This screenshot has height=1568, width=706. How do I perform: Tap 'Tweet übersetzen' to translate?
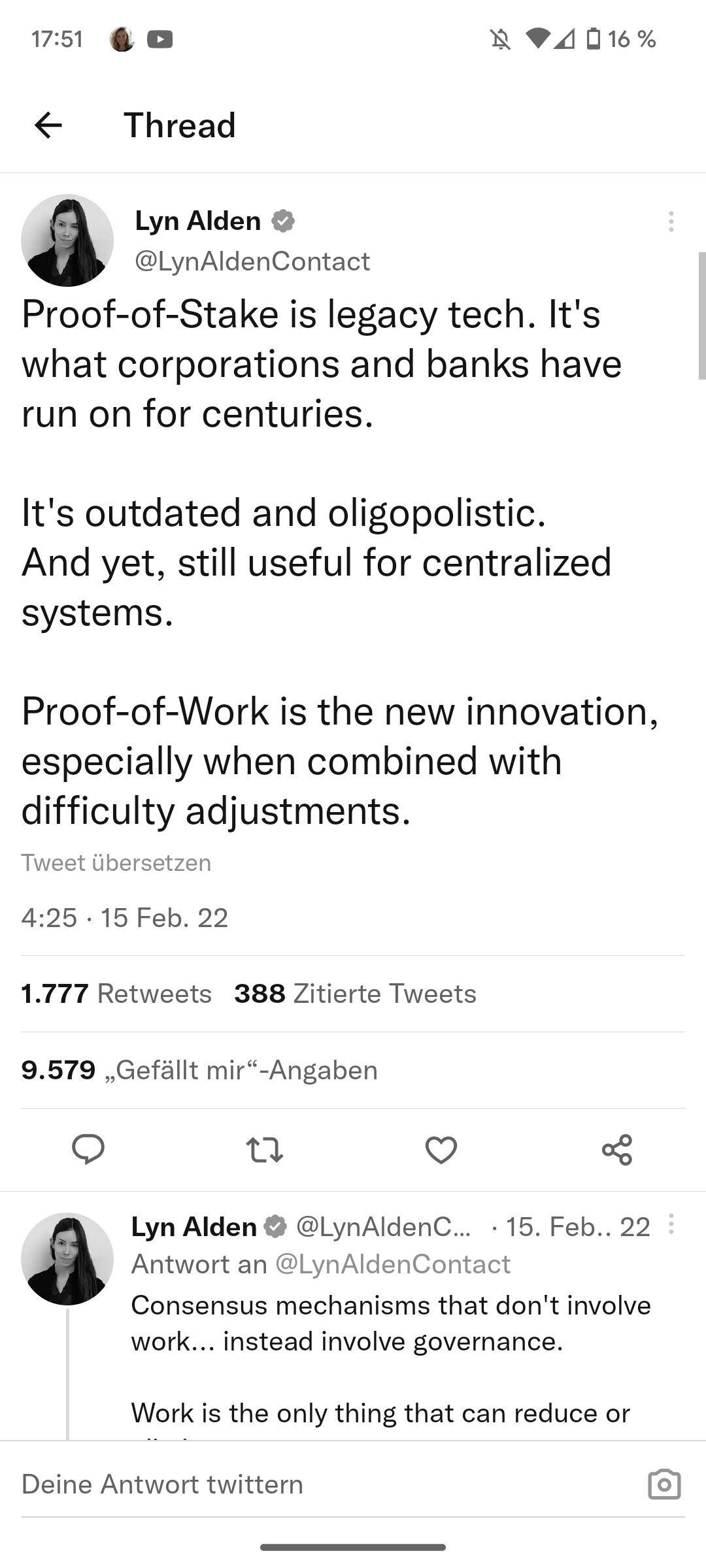tap(116, 862)
